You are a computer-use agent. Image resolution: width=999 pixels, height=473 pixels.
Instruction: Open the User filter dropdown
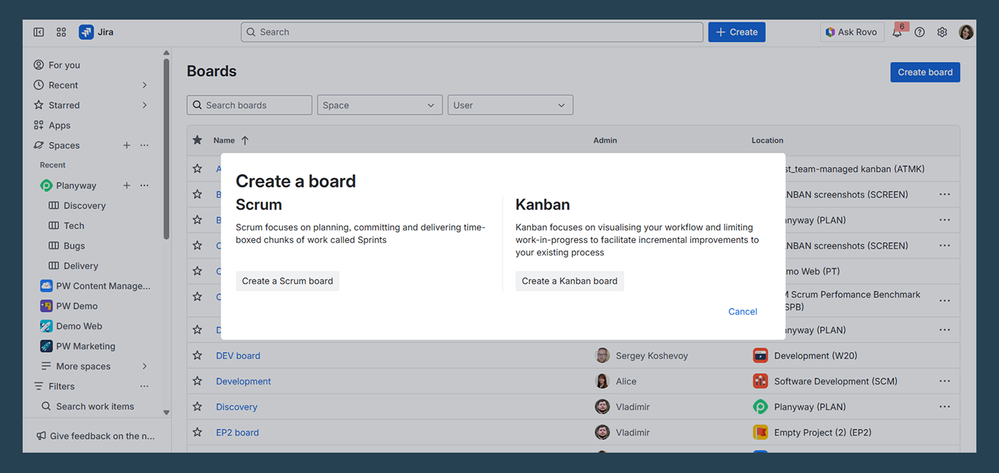point(510,105)
